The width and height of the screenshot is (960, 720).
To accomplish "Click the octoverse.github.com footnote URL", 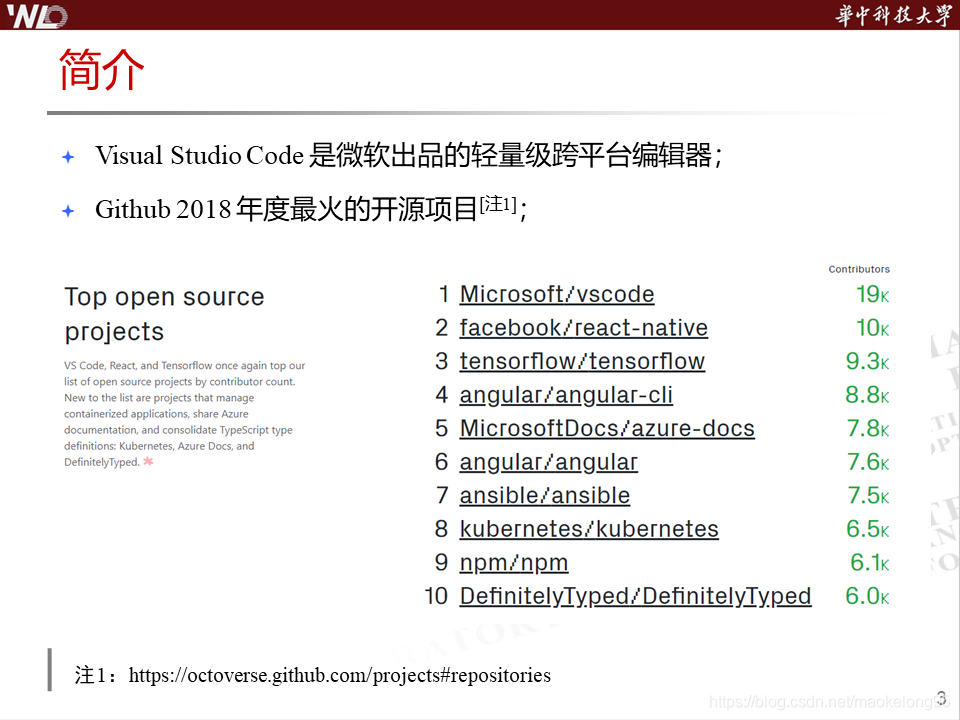I will (x=339, y=675).
